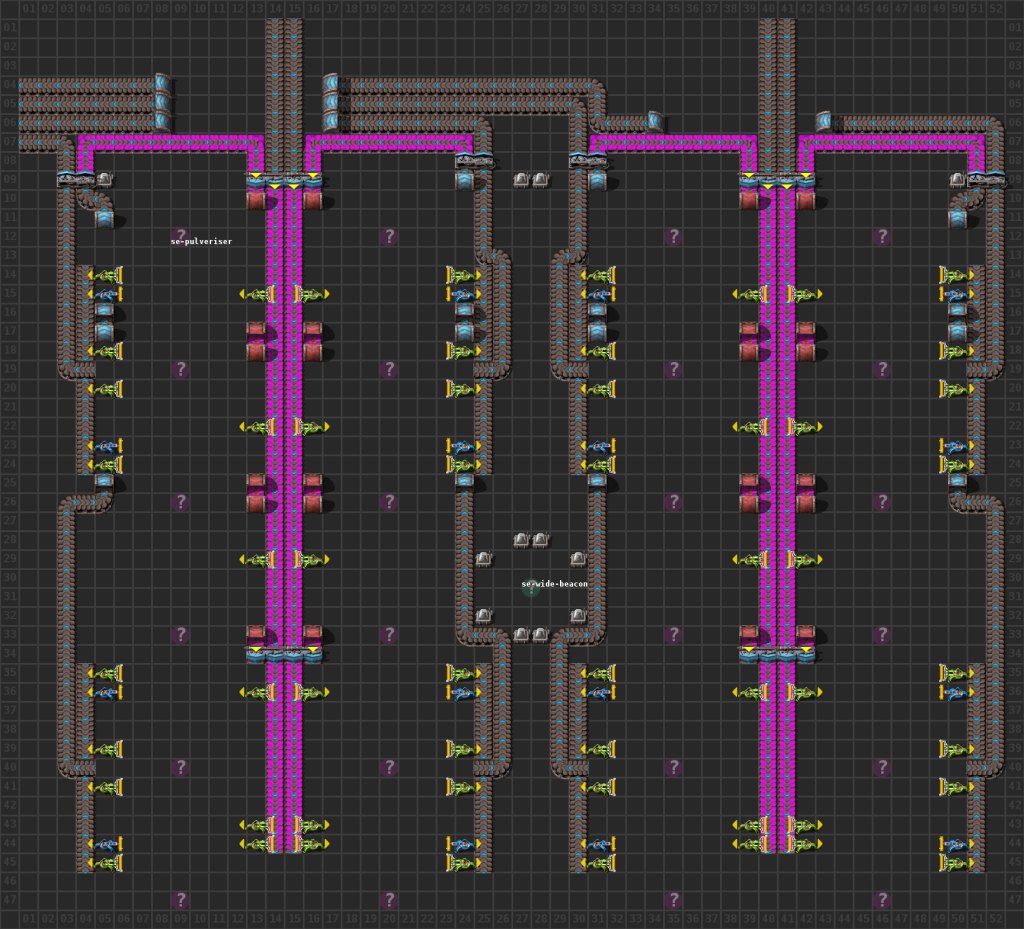Select the splitter at columns 03-04, row 09
The width and height of the screenshot is (1024, 929).
click(x=76, y=179)
